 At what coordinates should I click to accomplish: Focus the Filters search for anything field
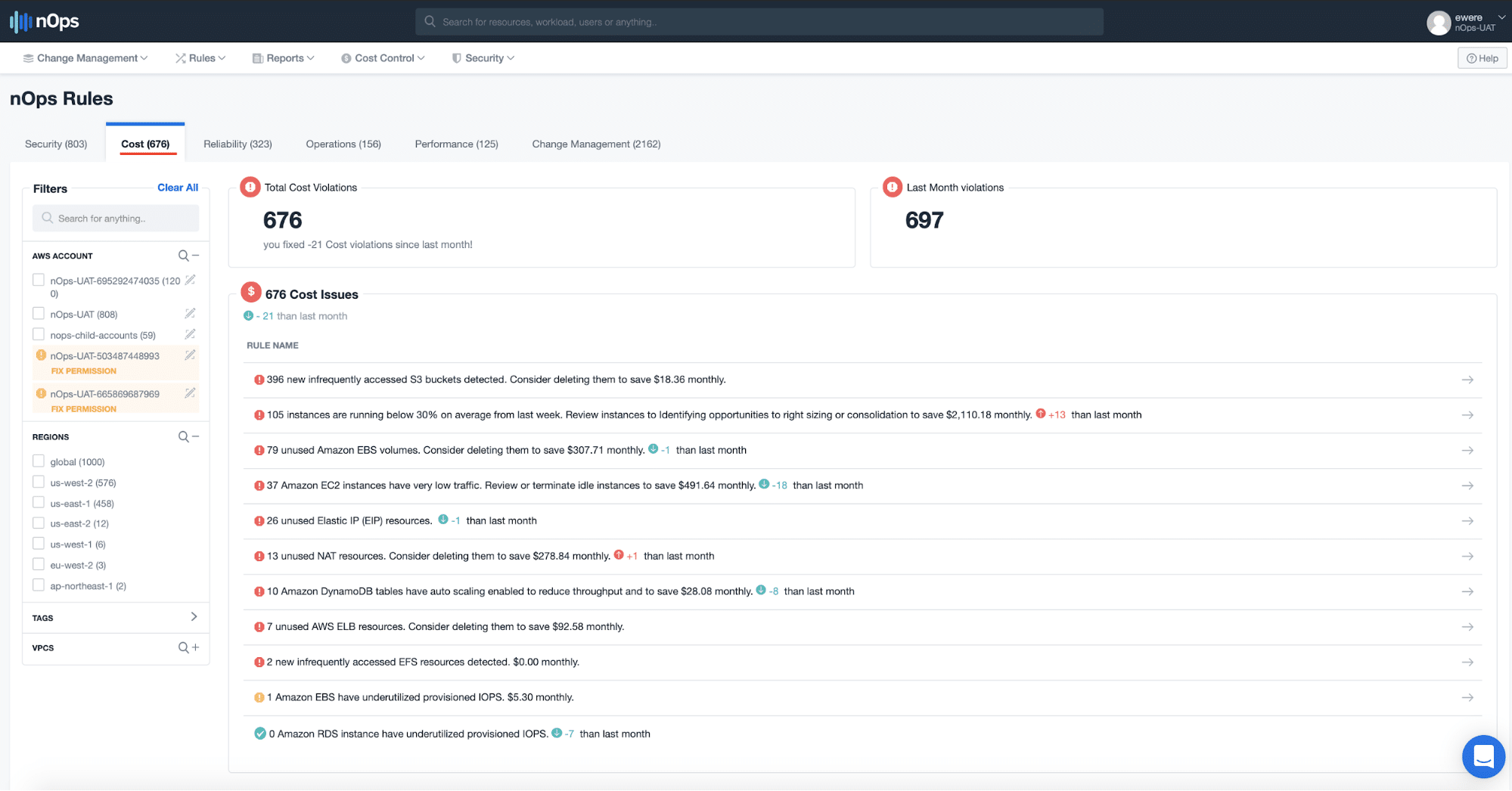click(x=116, y=219)
